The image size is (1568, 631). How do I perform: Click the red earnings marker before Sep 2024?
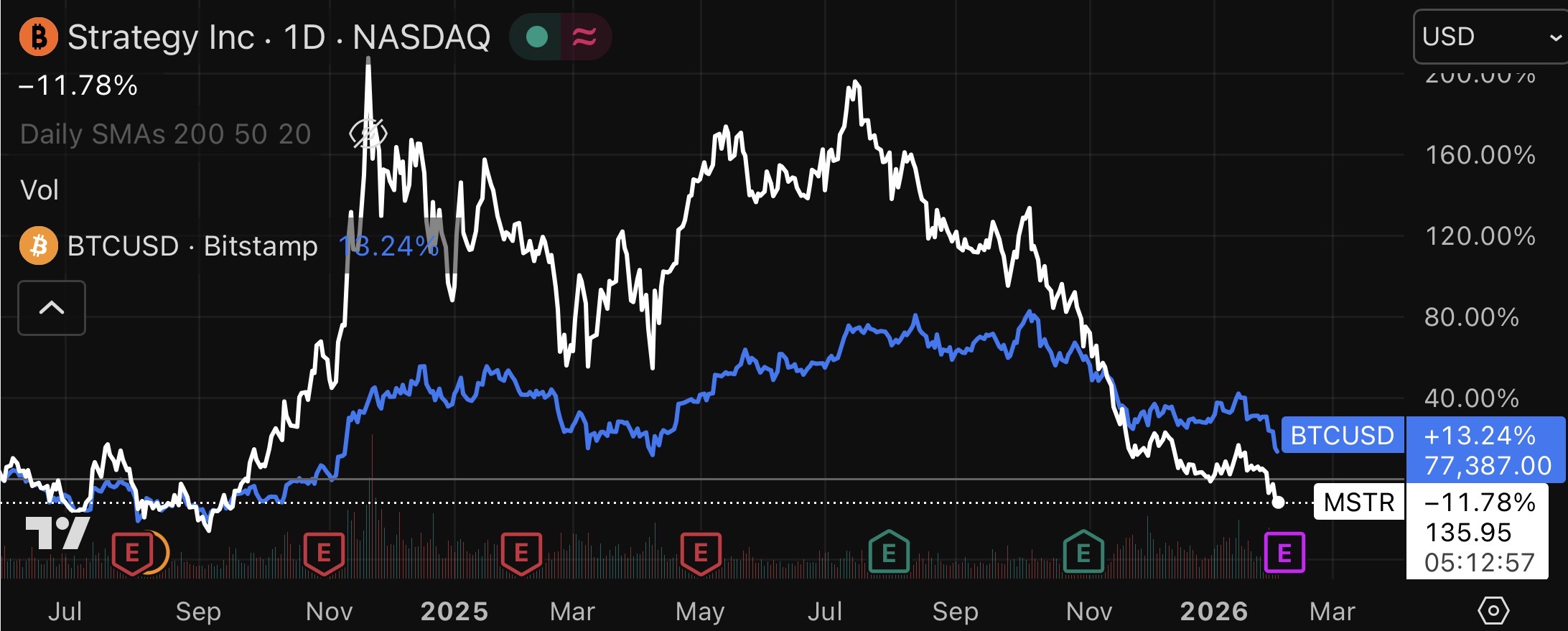pos(132,553)
